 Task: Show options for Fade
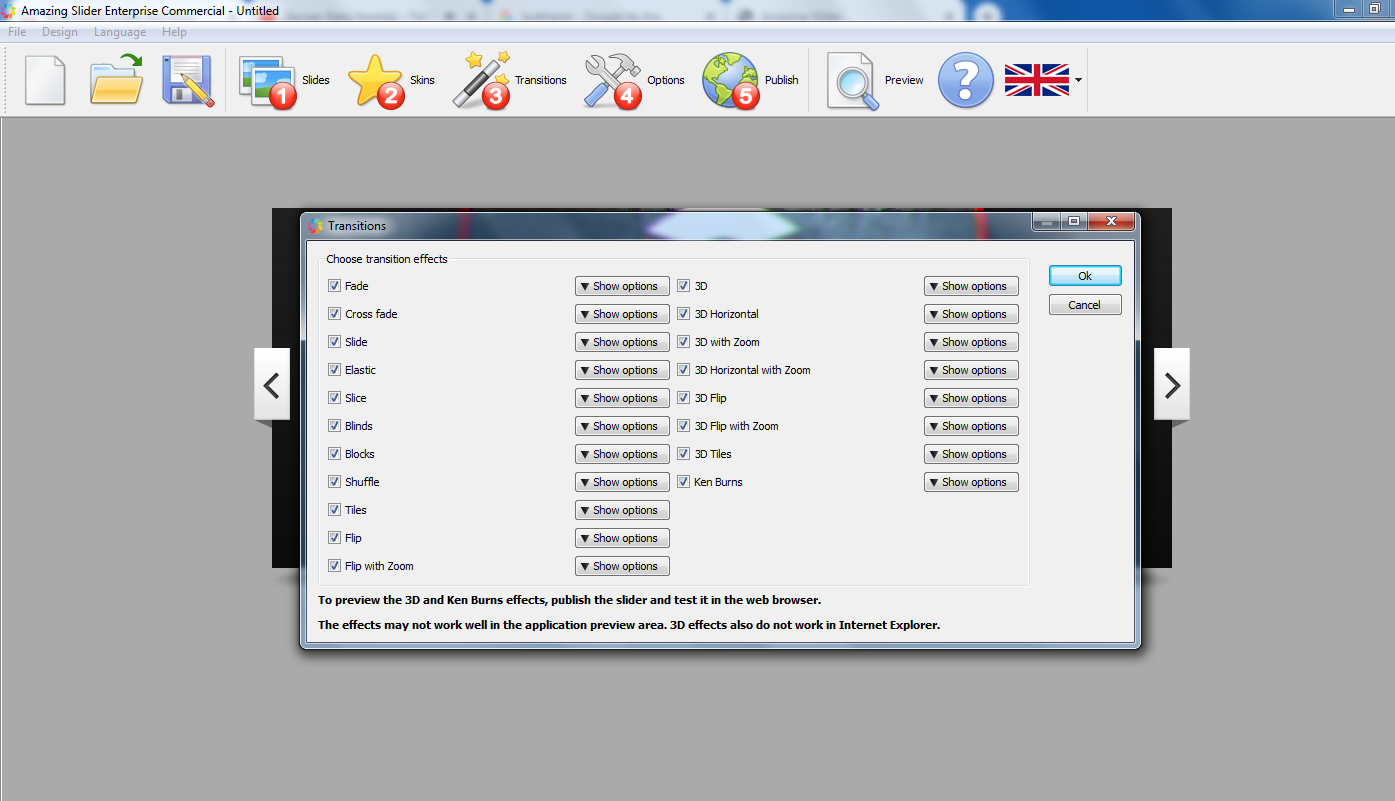pos(622,286)
